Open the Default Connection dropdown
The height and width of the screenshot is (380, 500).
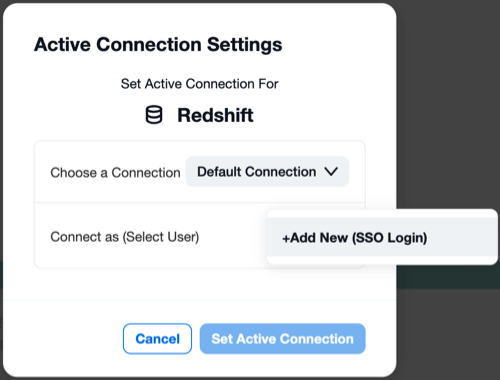267,172
